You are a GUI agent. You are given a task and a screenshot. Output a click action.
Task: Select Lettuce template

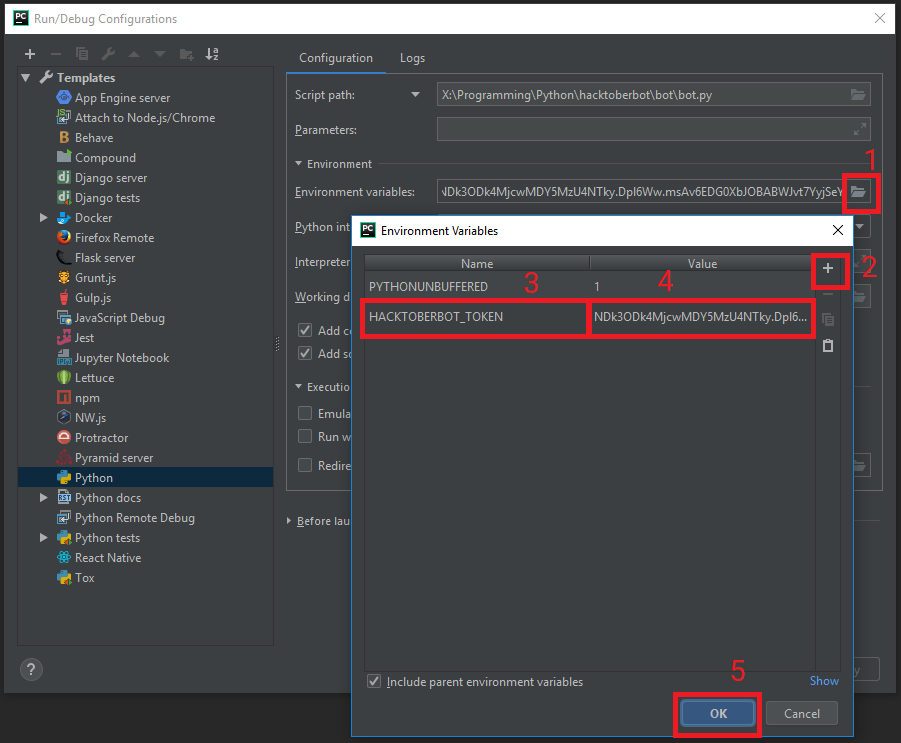[86, 378]
